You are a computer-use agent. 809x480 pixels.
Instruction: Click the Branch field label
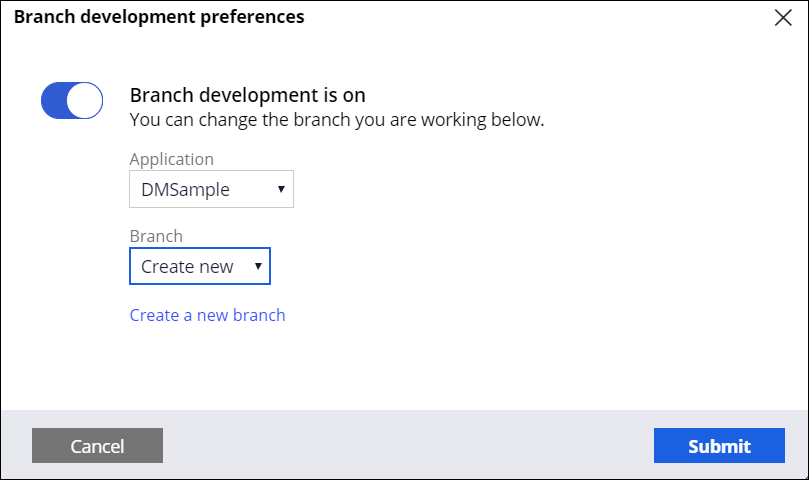pyautogui.click(x=156, y=236)
